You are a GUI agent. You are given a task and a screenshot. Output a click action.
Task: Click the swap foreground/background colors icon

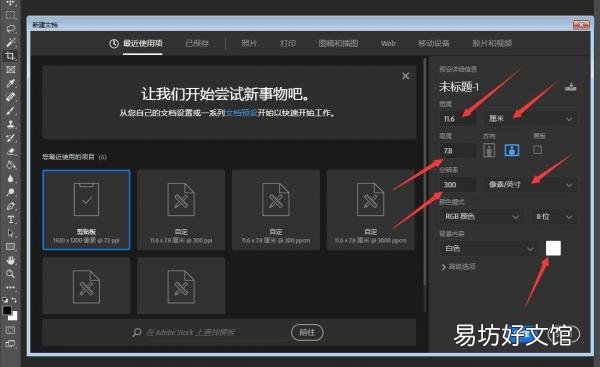[x=14, y=300]
